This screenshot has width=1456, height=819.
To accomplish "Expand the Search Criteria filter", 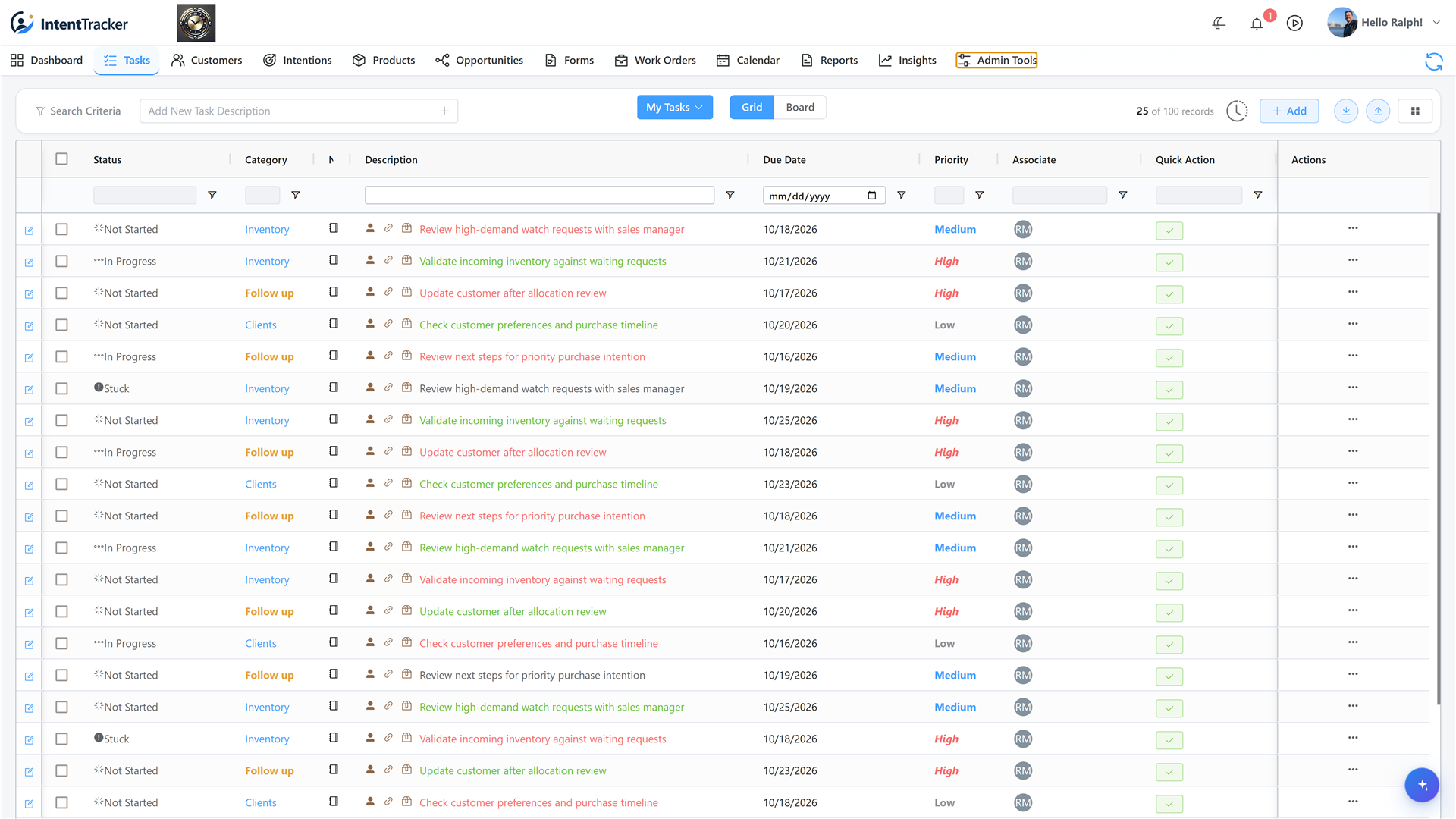I will pos(78,111).
